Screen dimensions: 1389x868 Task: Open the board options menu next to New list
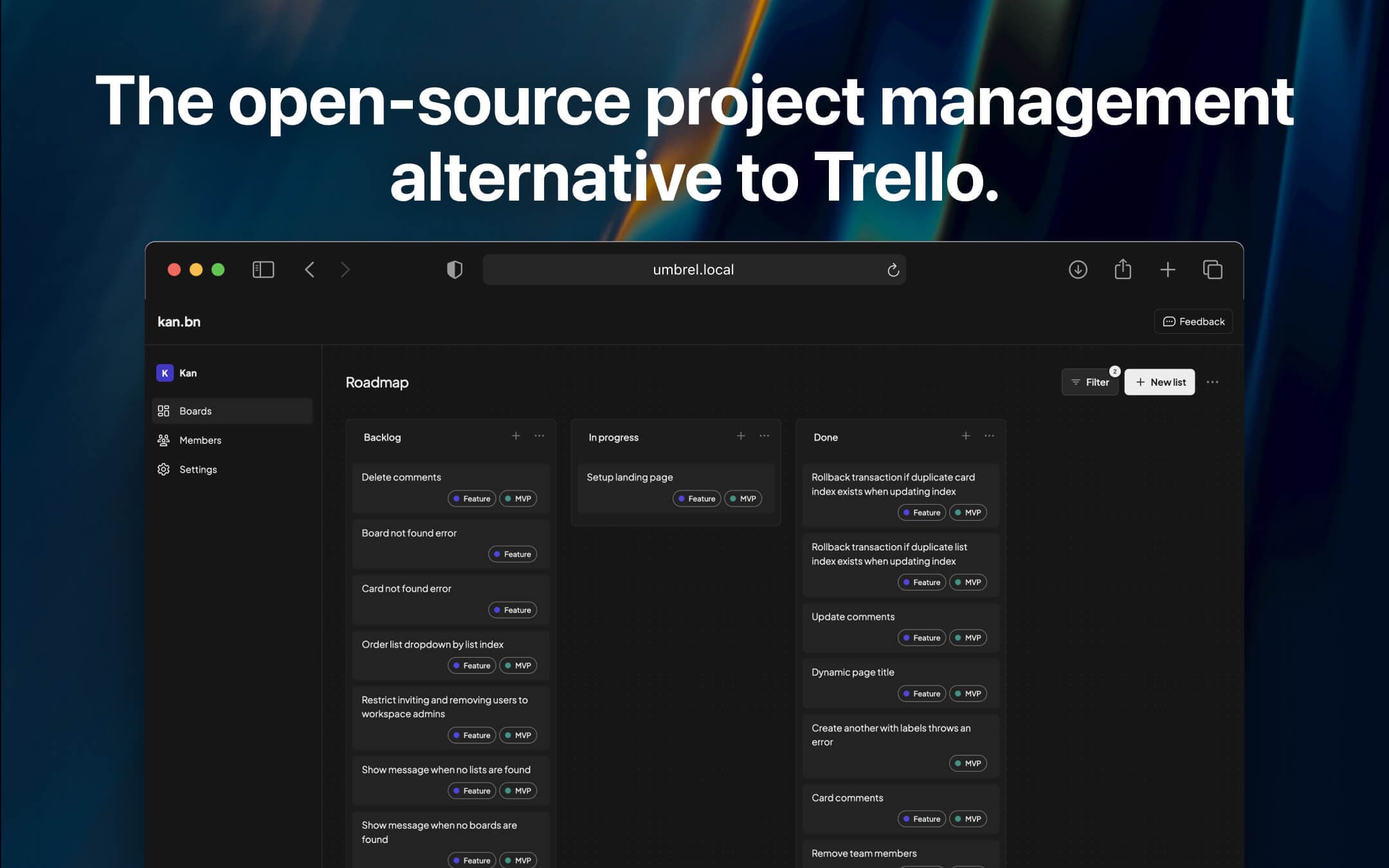click(1213, 381)
